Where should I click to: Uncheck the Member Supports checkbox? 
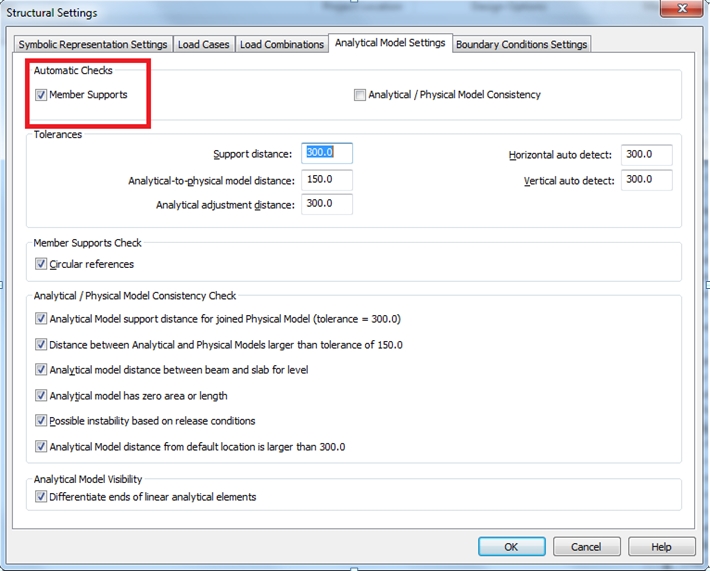coord(41,95)
